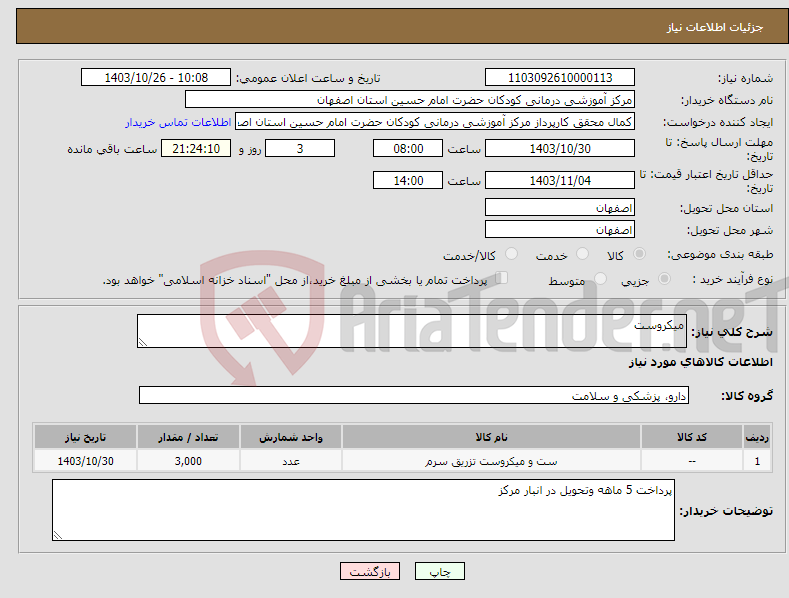Click the ردیف column header

tap(757, 437)
